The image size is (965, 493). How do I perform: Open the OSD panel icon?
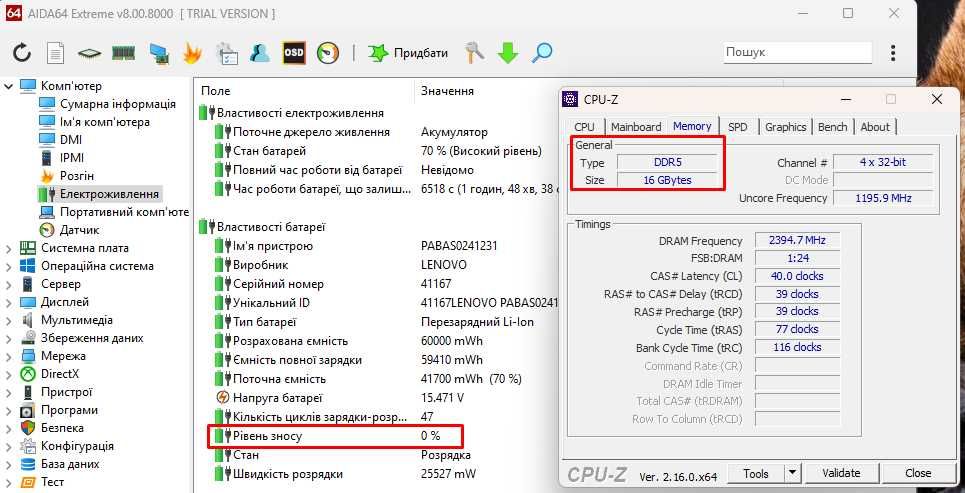click(294, 54)
